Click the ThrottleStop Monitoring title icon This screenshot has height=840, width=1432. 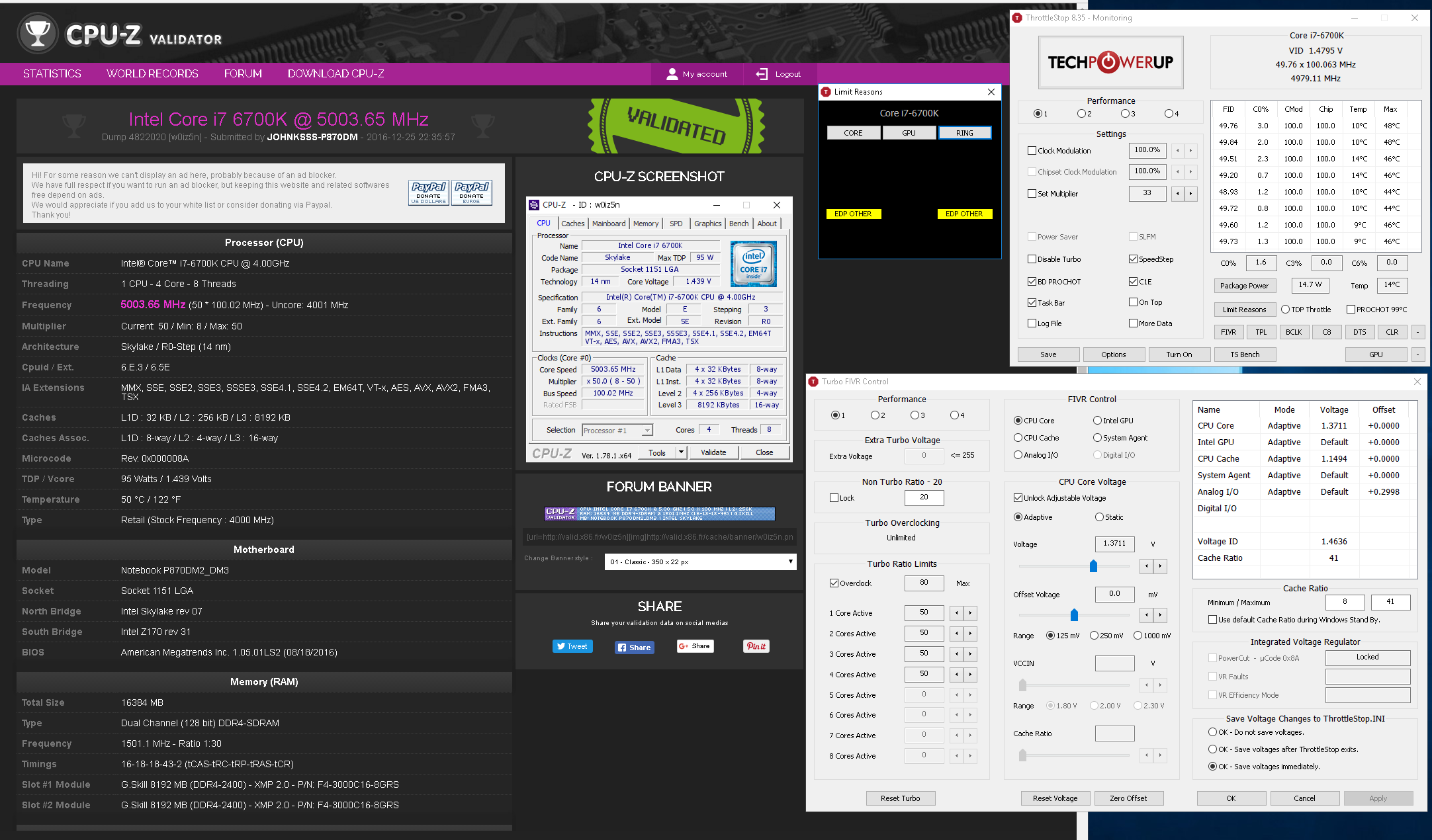(1017, 18)
